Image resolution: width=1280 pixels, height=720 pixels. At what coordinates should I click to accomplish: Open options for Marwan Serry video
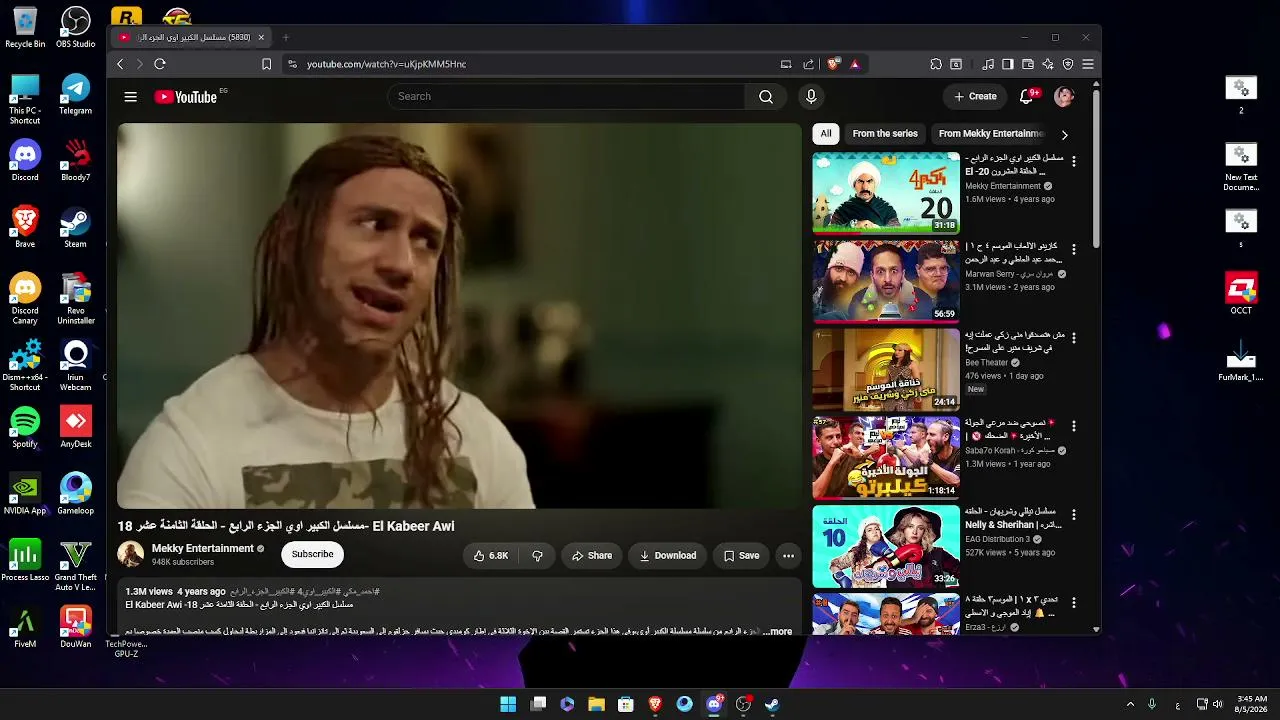(x=1074, y=249)
